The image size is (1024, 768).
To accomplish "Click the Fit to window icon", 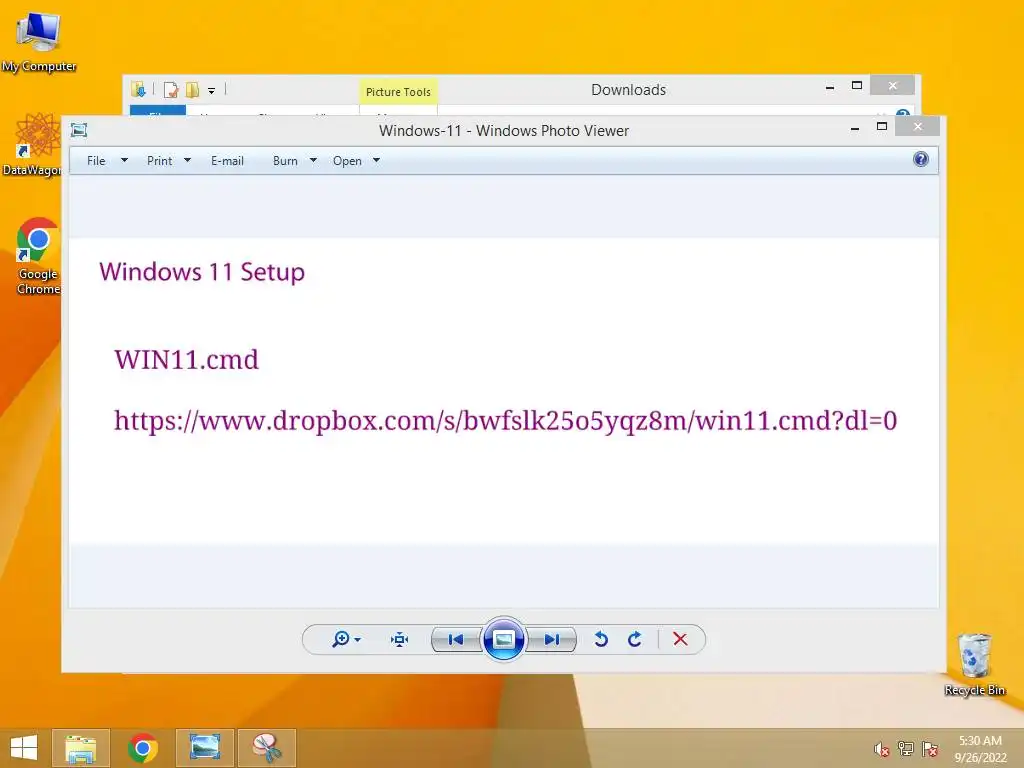I will (399, 639).
